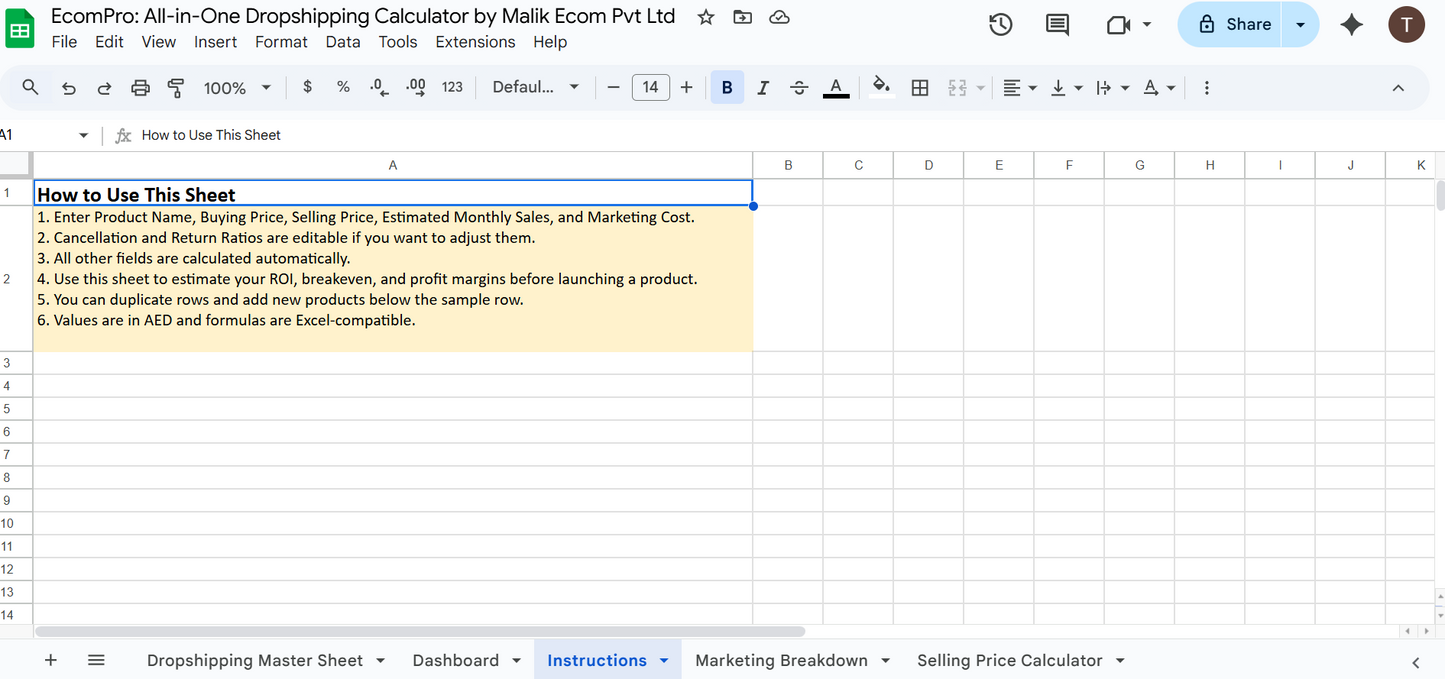The height and width of the screenshot is (679, 1445).
Task: Open the comments panel icon
Action: 1057,25
